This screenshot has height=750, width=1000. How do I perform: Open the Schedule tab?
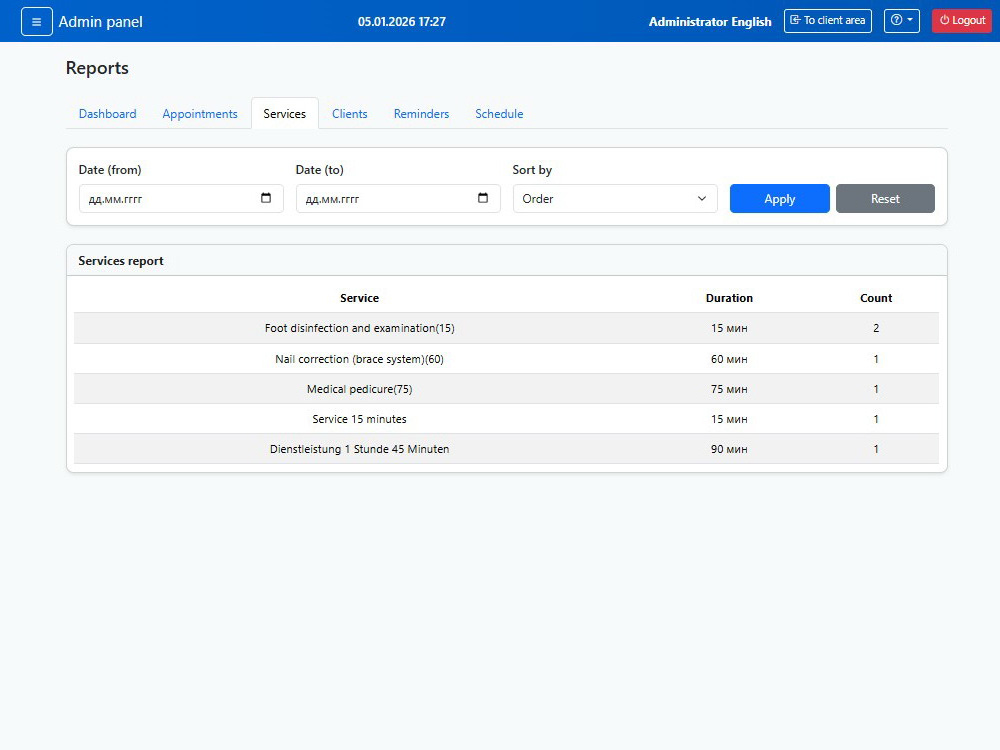tap(499, 114)
